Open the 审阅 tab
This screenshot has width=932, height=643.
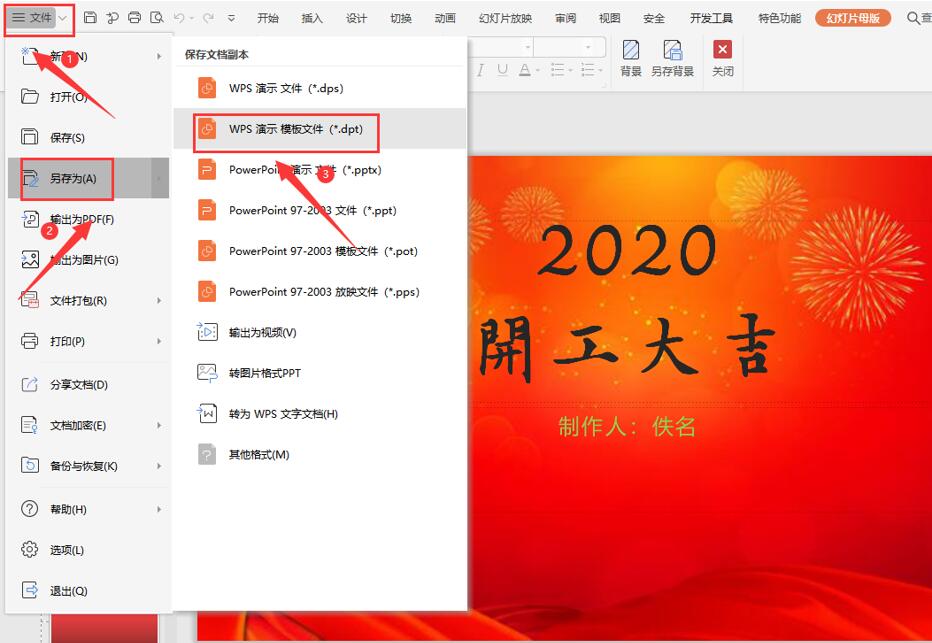566,18
